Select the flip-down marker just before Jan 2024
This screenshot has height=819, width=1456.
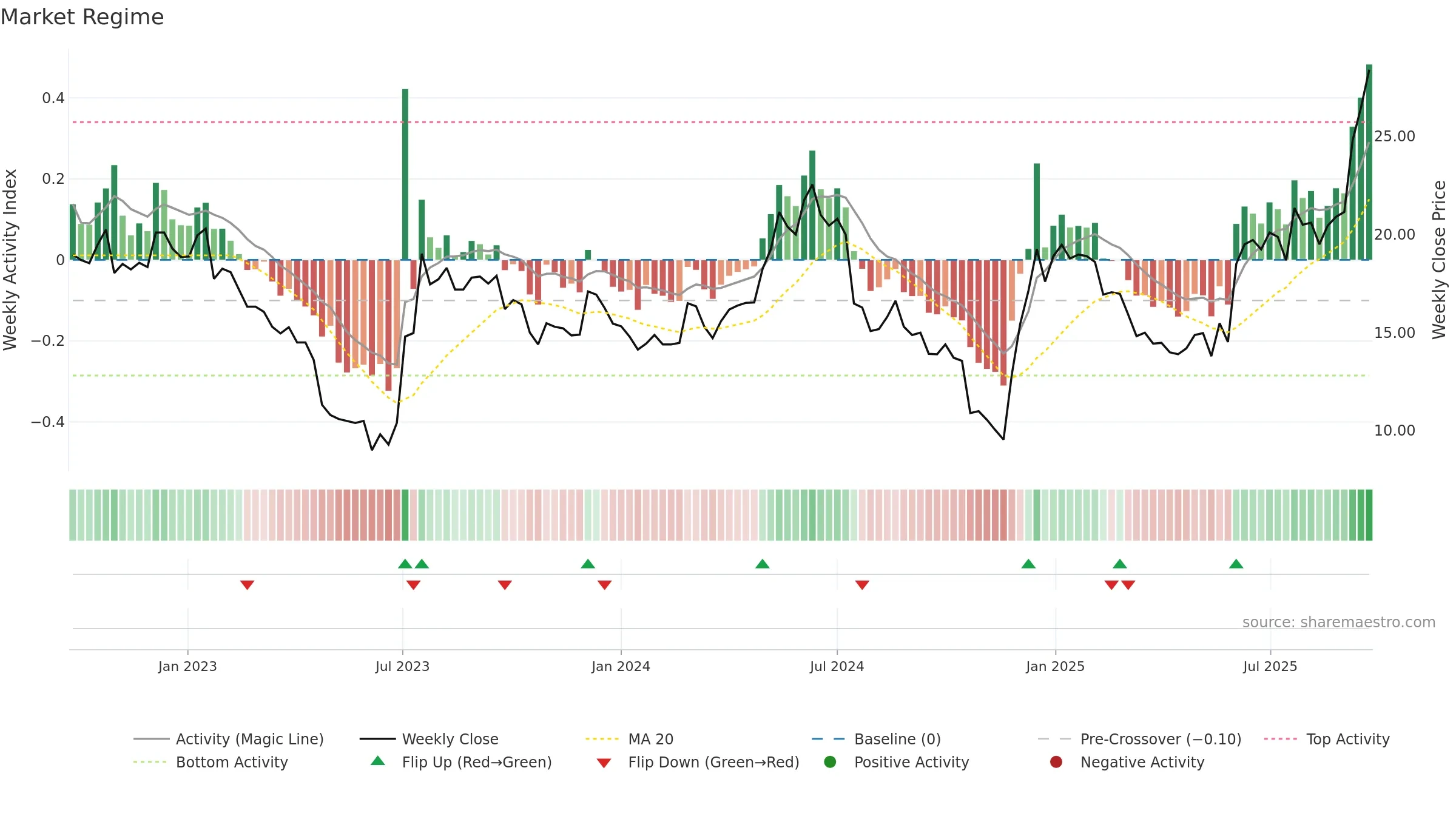(x=604, y=585)
